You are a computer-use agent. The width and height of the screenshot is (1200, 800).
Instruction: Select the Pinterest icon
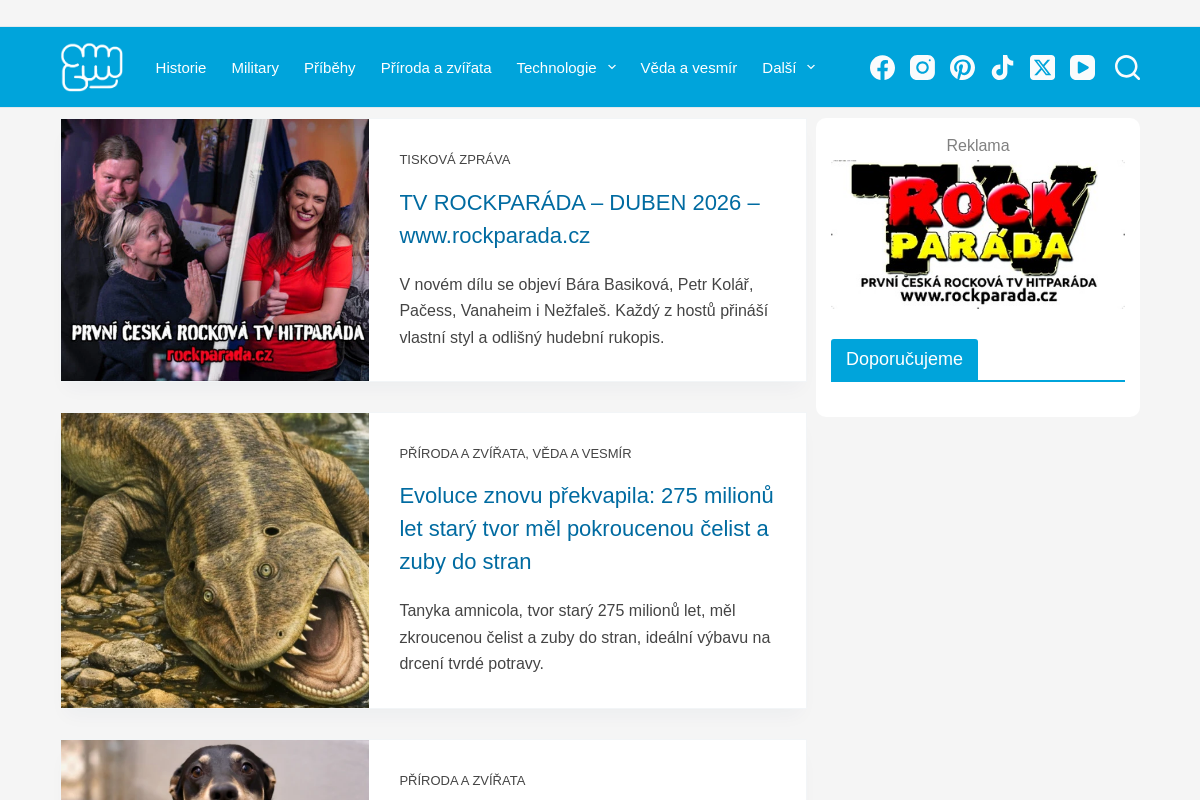coord(962,67)
